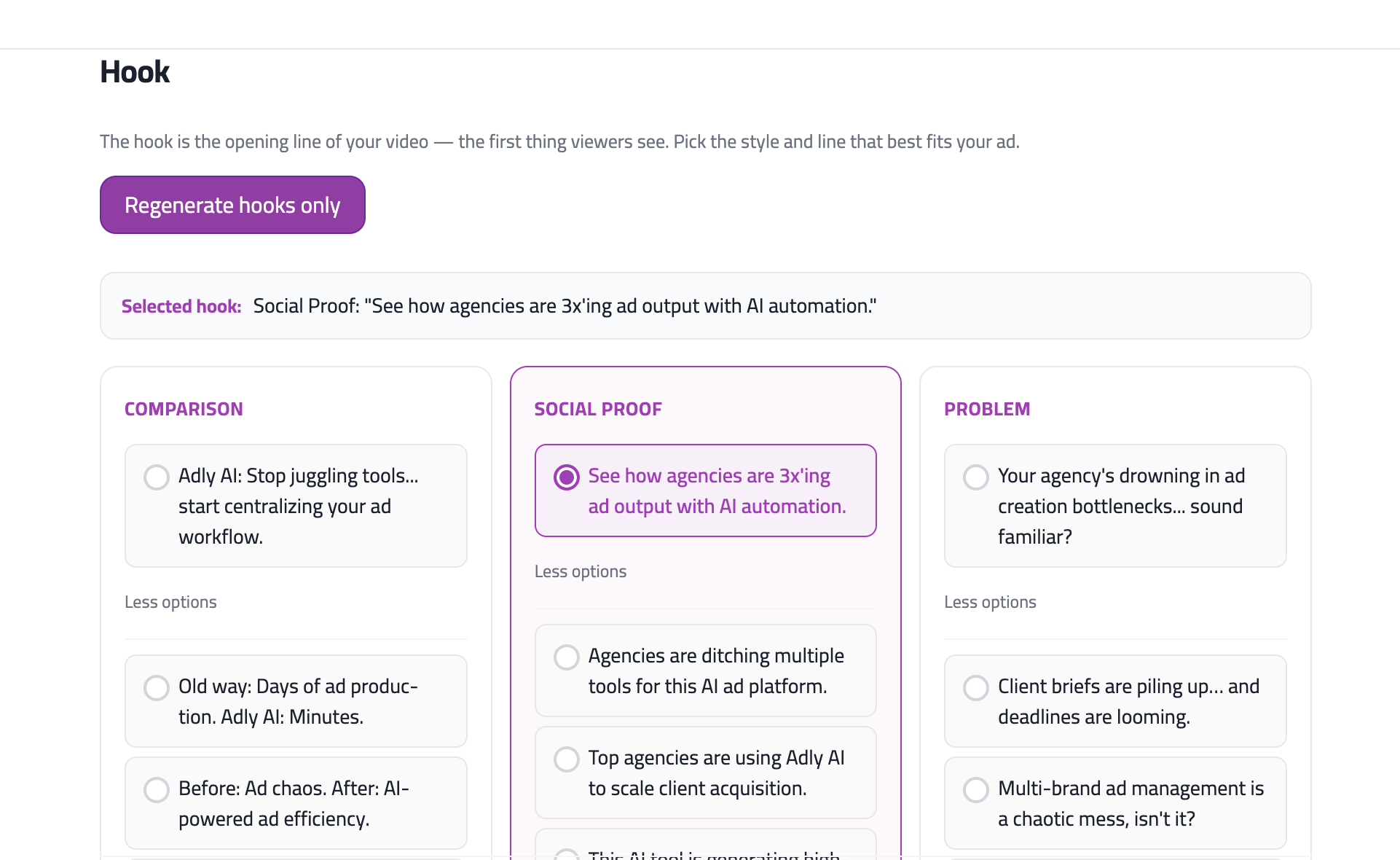Select 'See how agencies are 3x'ing' radio
1400x860 pixels.
567,477
